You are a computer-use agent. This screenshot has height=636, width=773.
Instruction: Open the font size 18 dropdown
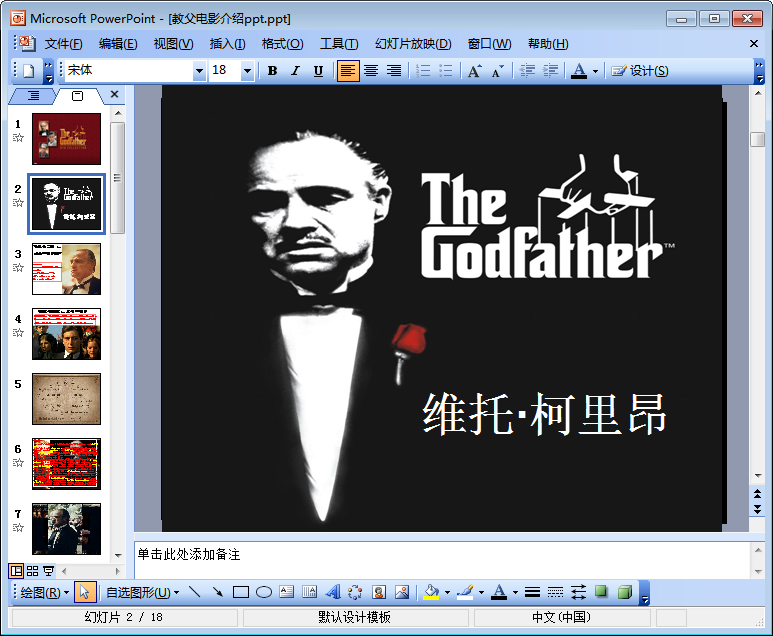pyautogui.click(x=247, y=71)
